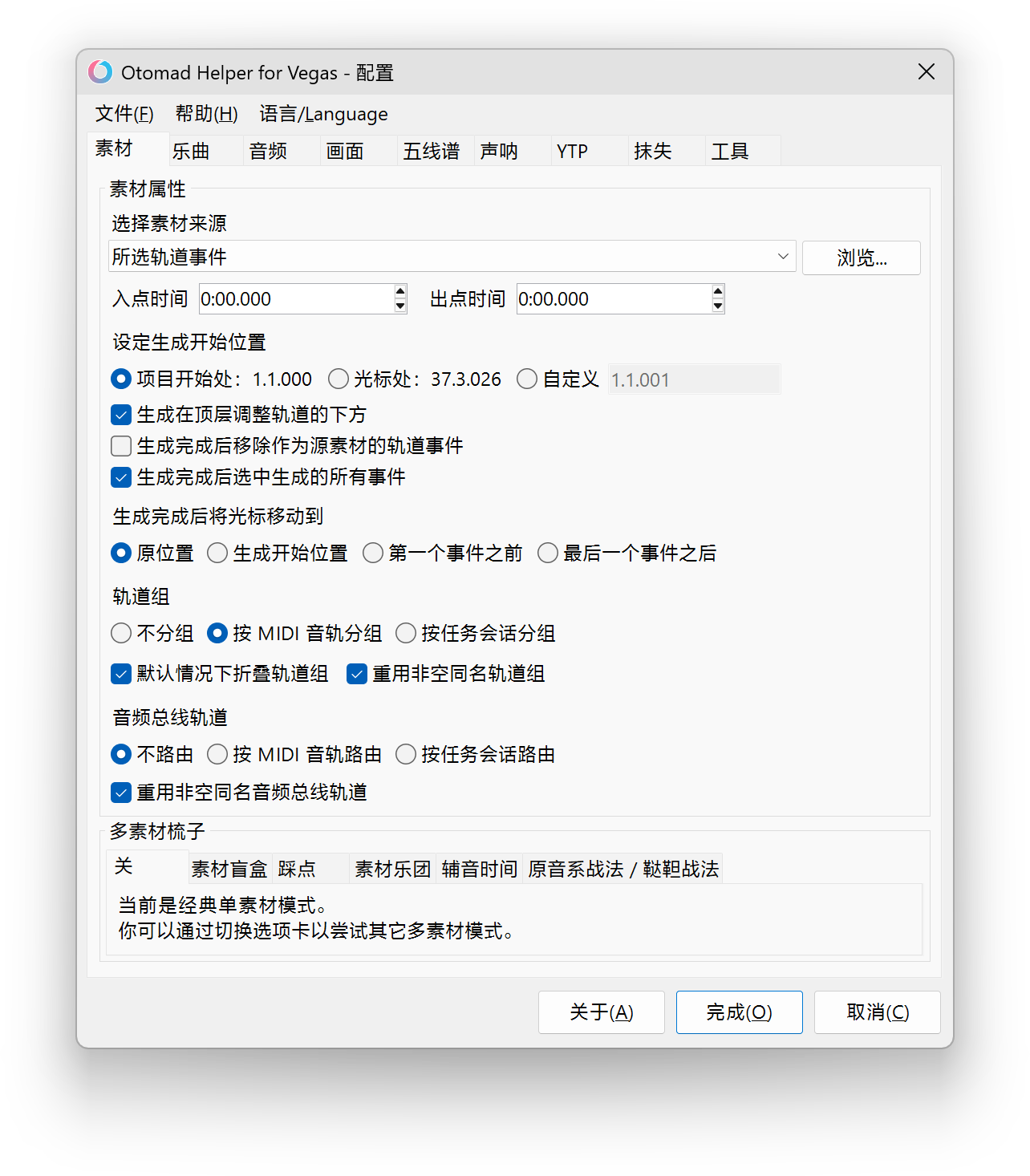Switch to the 五线谱 tab
This screenshot has height=1176, width=1030.
(x=436, y=151)
